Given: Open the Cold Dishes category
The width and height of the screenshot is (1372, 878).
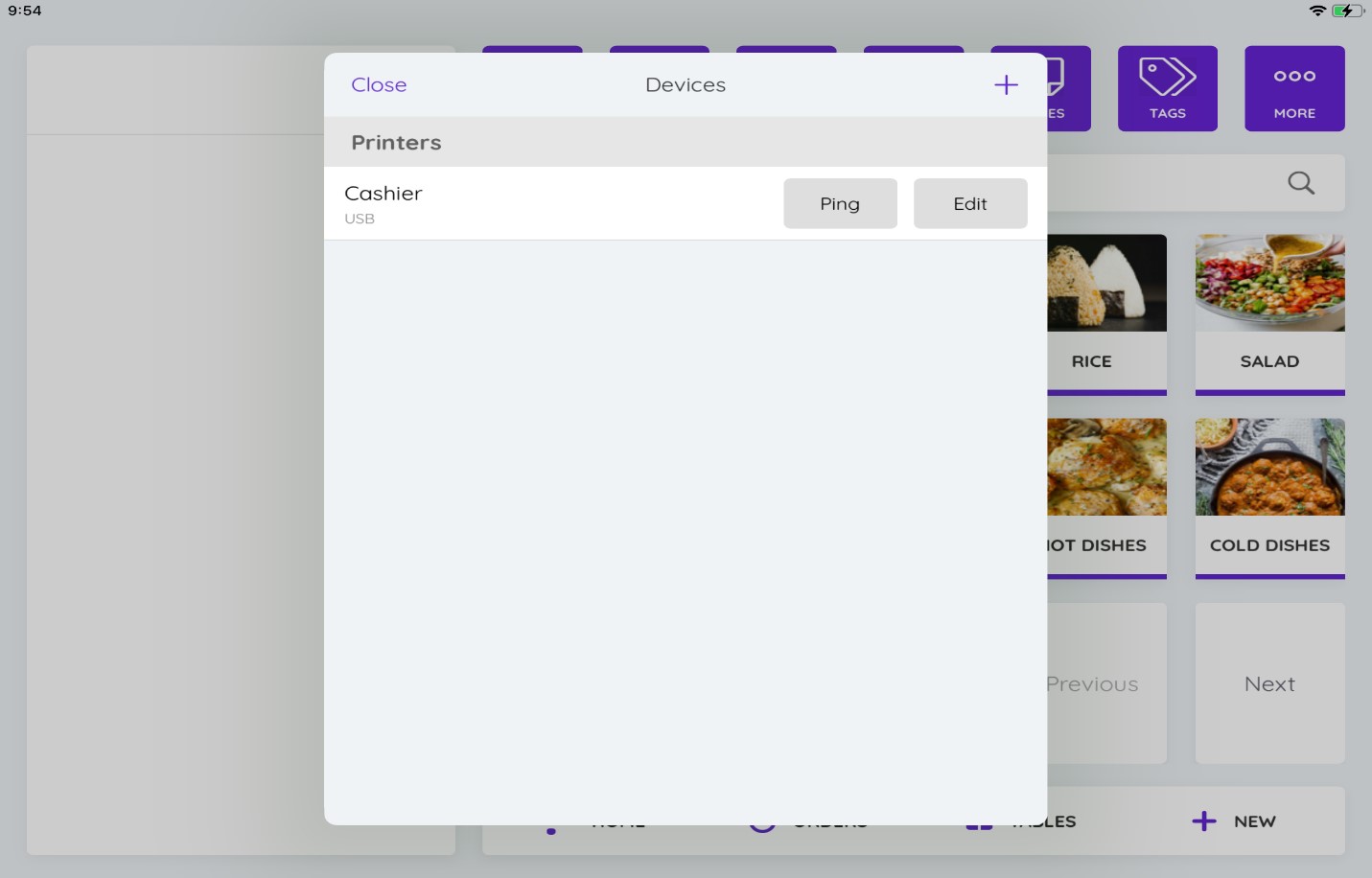Looking at the screenshot, I should (x=1269, y=497).
